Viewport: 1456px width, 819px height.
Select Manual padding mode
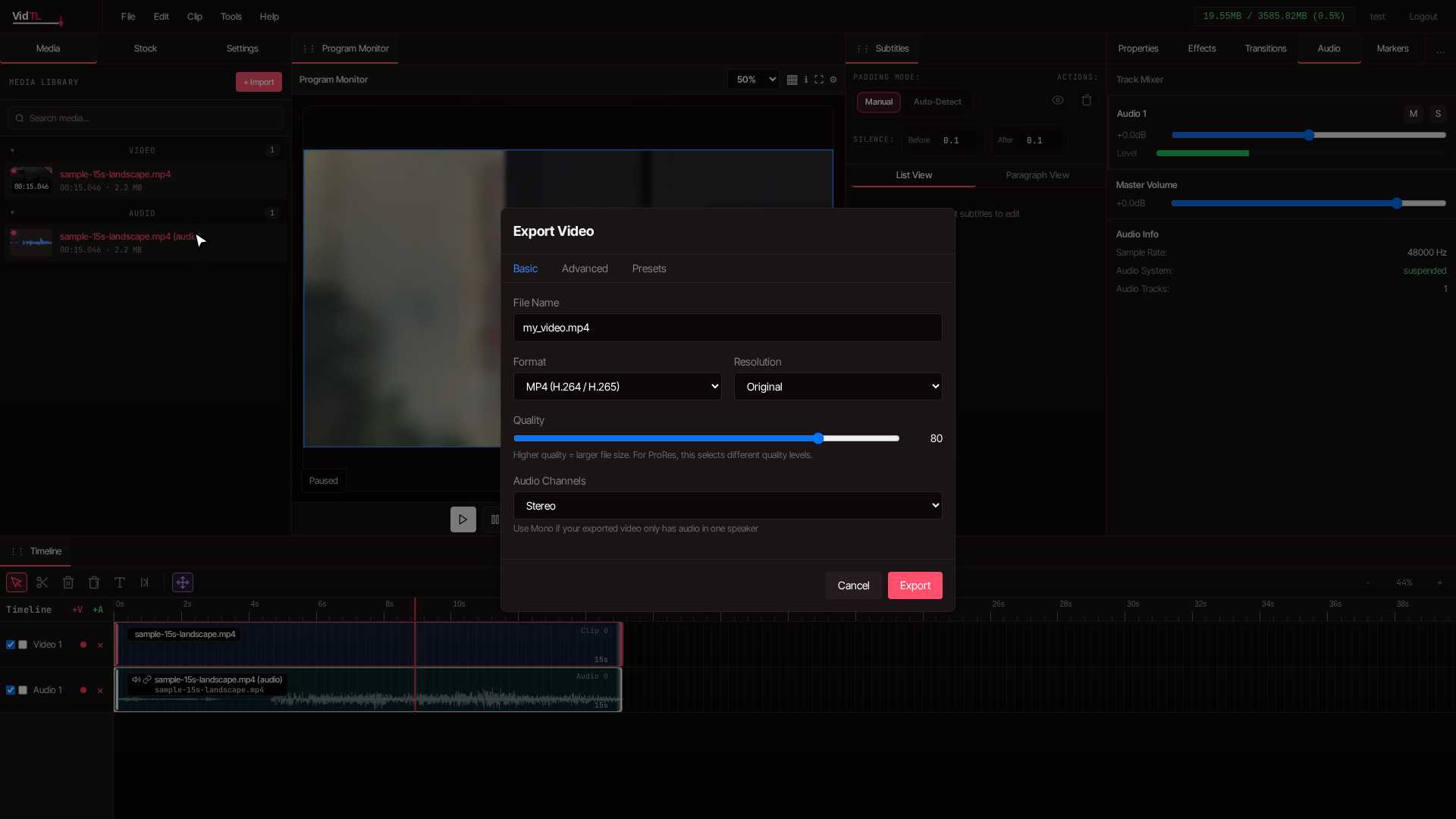pos(879,102)
